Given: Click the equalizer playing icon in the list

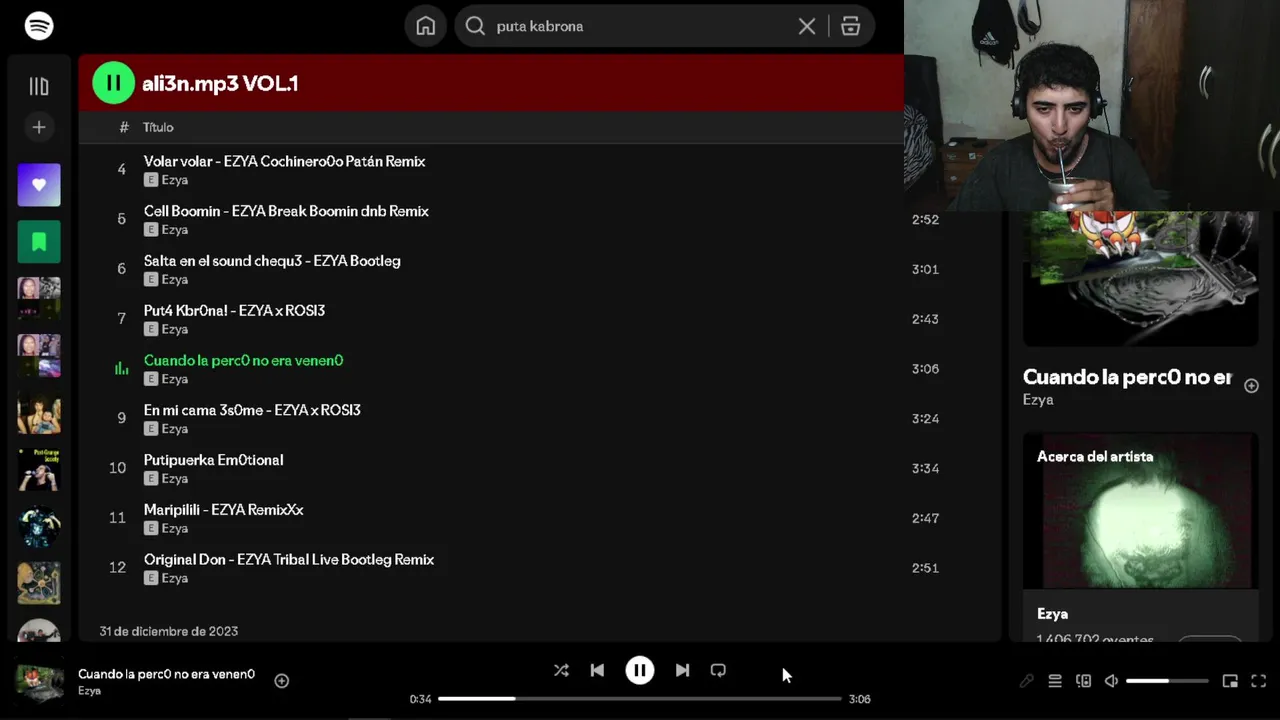Looking at the screenshot, I should click(x=121, y=369).
